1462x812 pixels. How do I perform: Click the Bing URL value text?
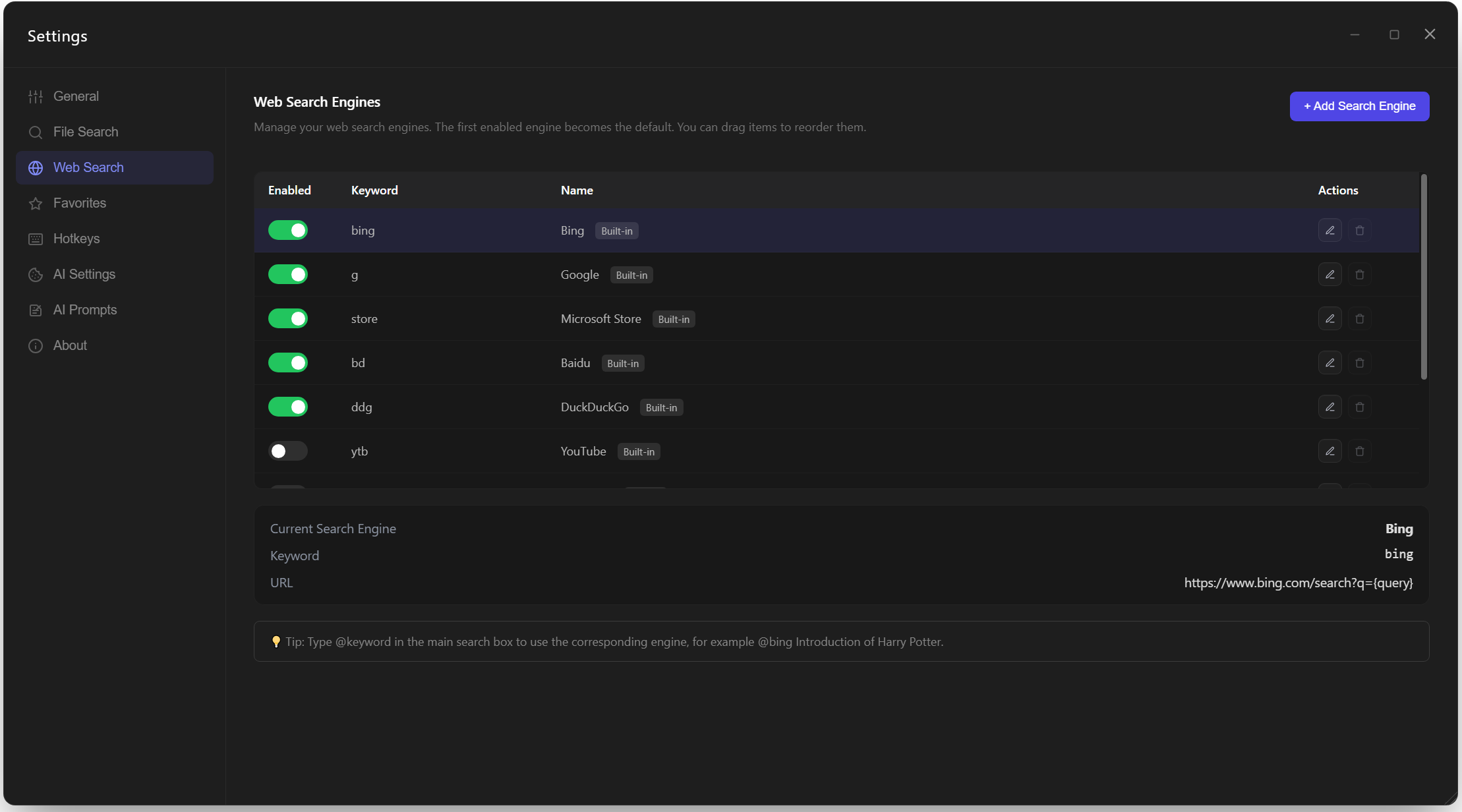(x=1298, y=583)
